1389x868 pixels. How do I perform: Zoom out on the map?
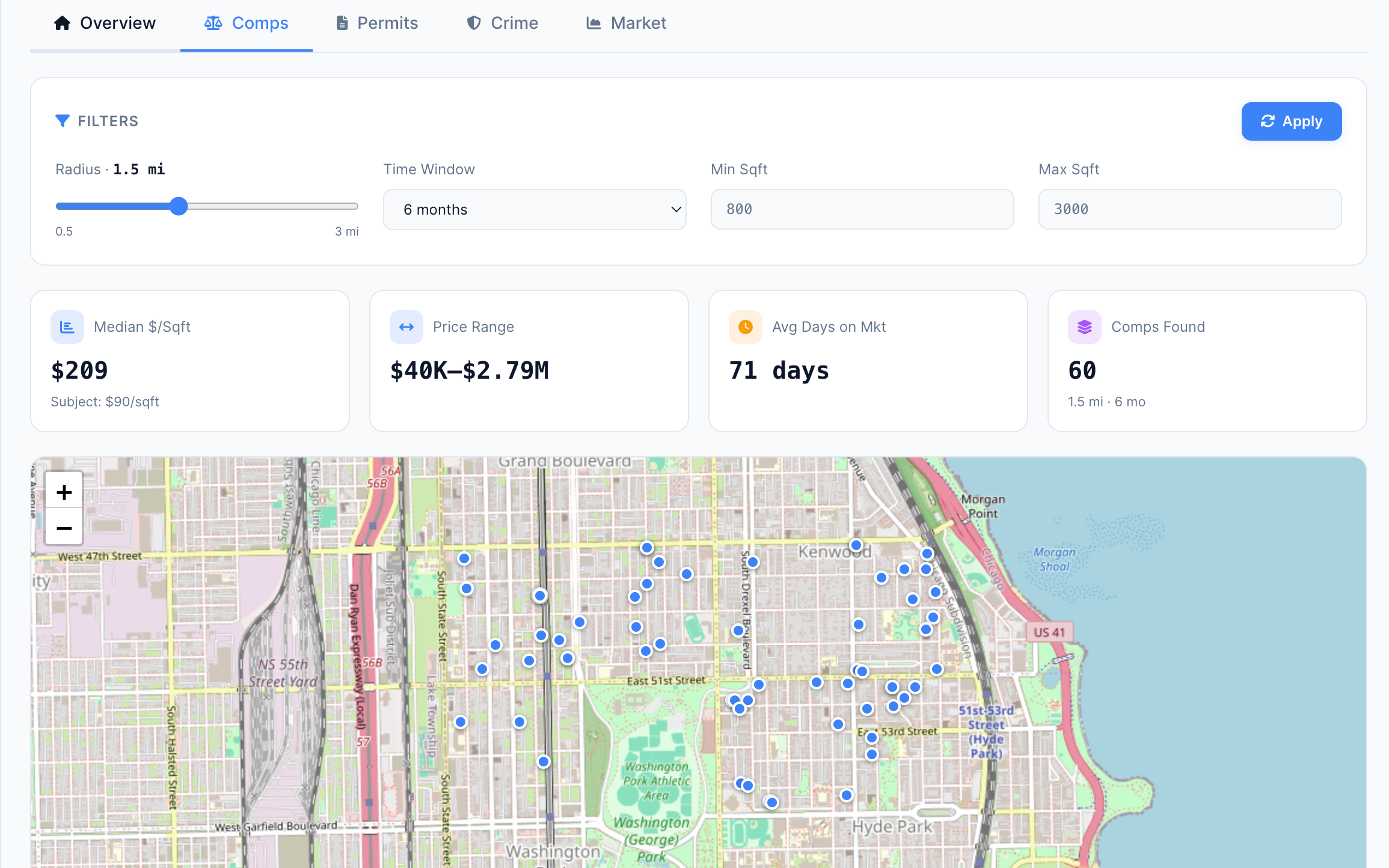(64, 528)
